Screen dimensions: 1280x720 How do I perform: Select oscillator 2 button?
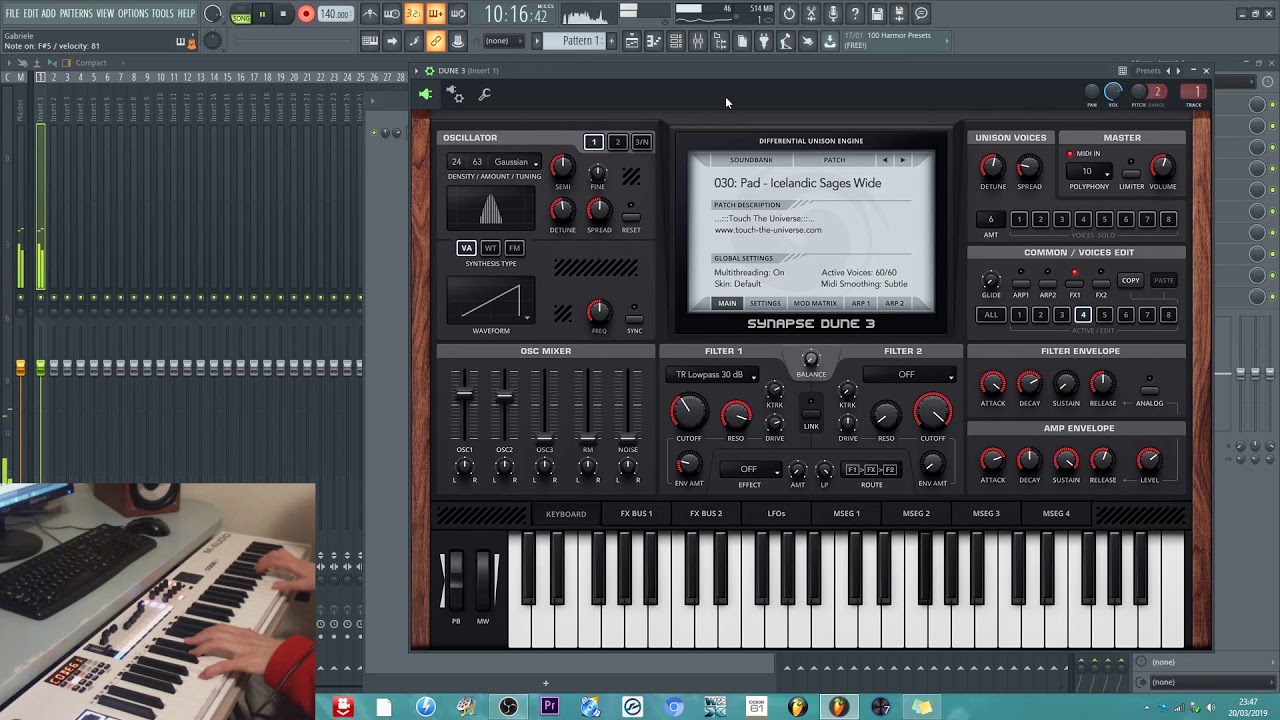pyautogui.click(x=618, y=142)
